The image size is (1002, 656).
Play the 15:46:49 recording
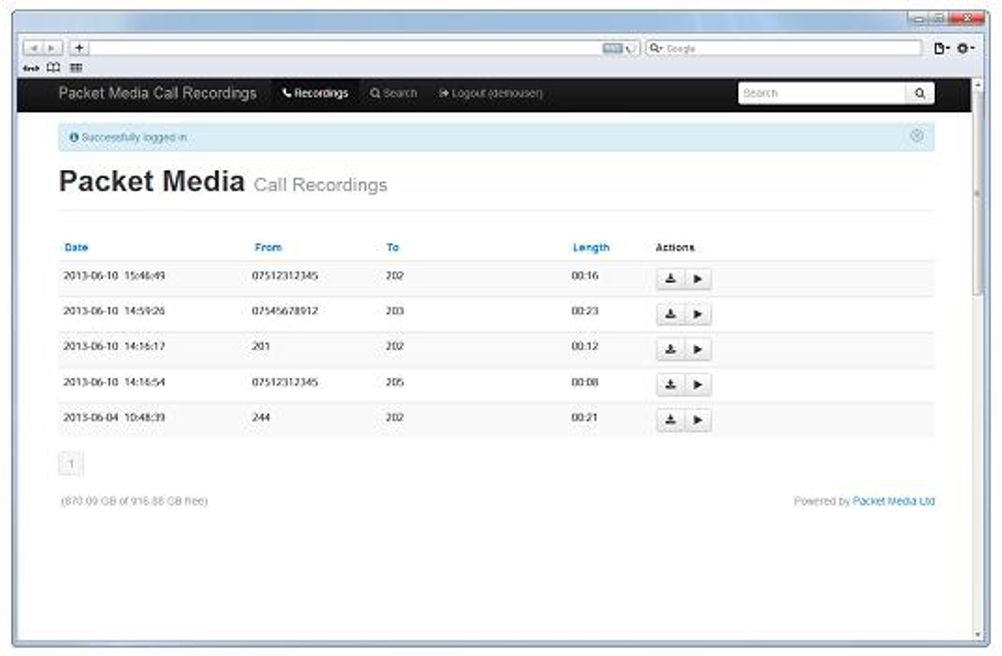pos(698,278)
